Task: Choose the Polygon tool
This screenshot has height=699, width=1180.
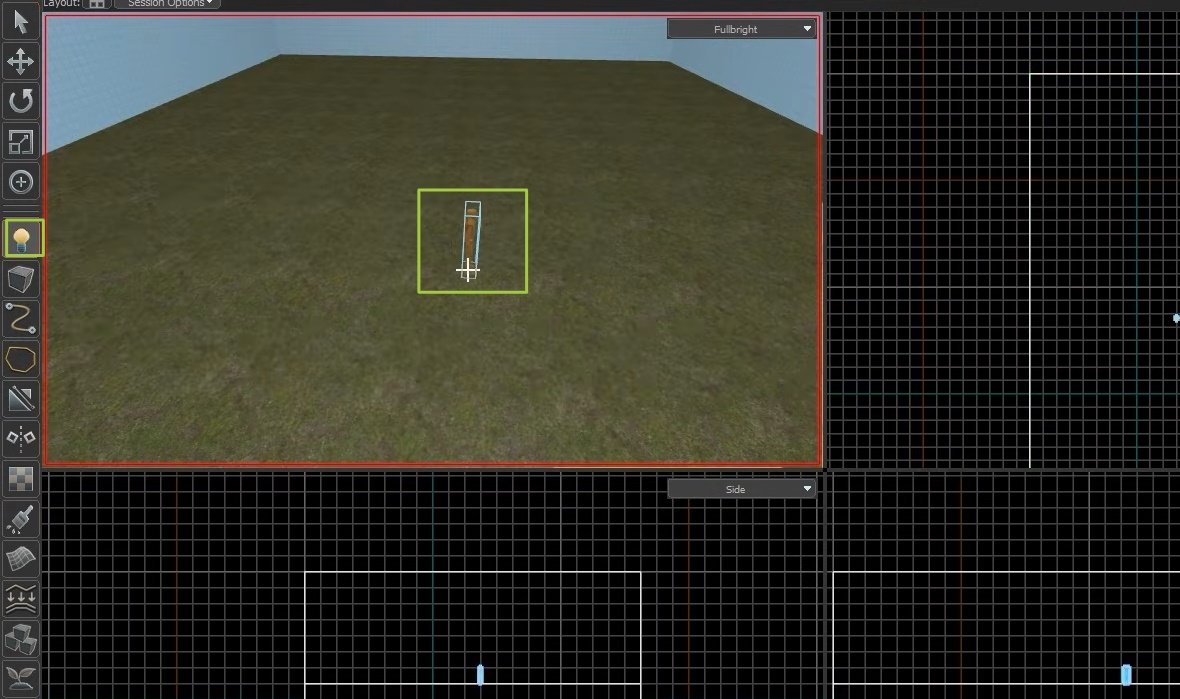Action: [21, 358]
